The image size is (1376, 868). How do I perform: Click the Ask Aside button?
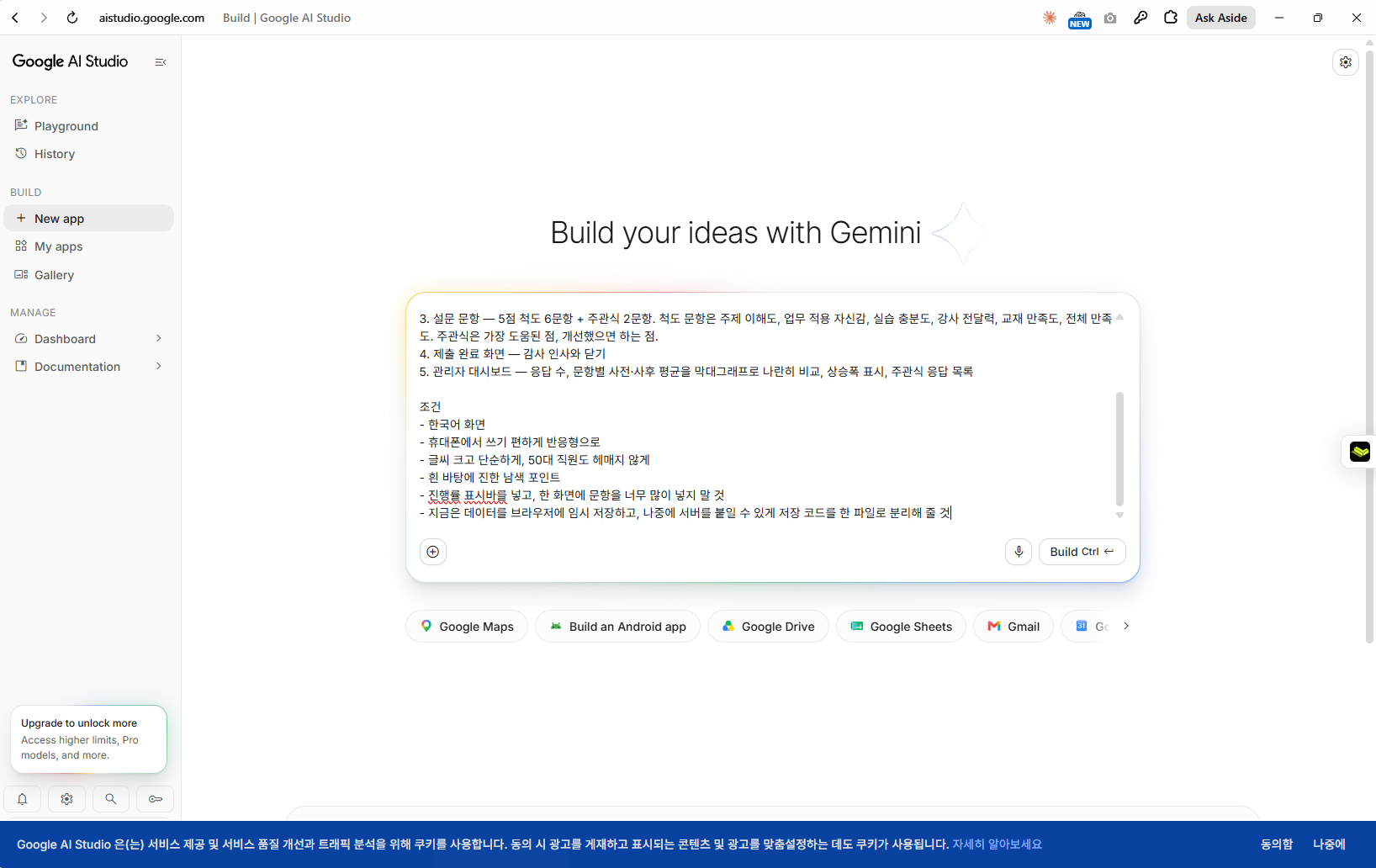tap(1221, 18)
